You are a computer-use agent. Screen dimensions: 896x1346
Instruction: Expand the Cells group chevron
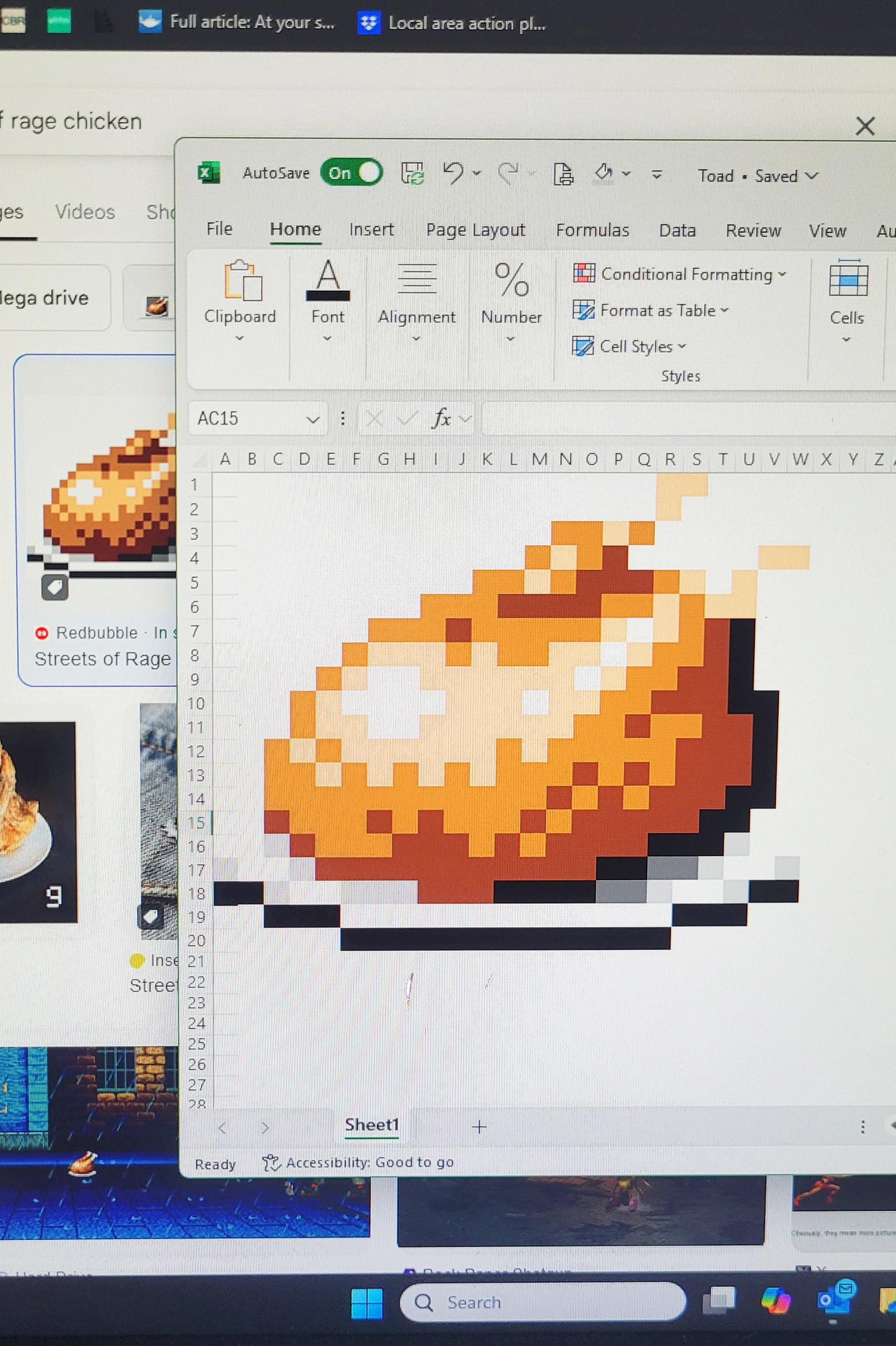point(847,340)
